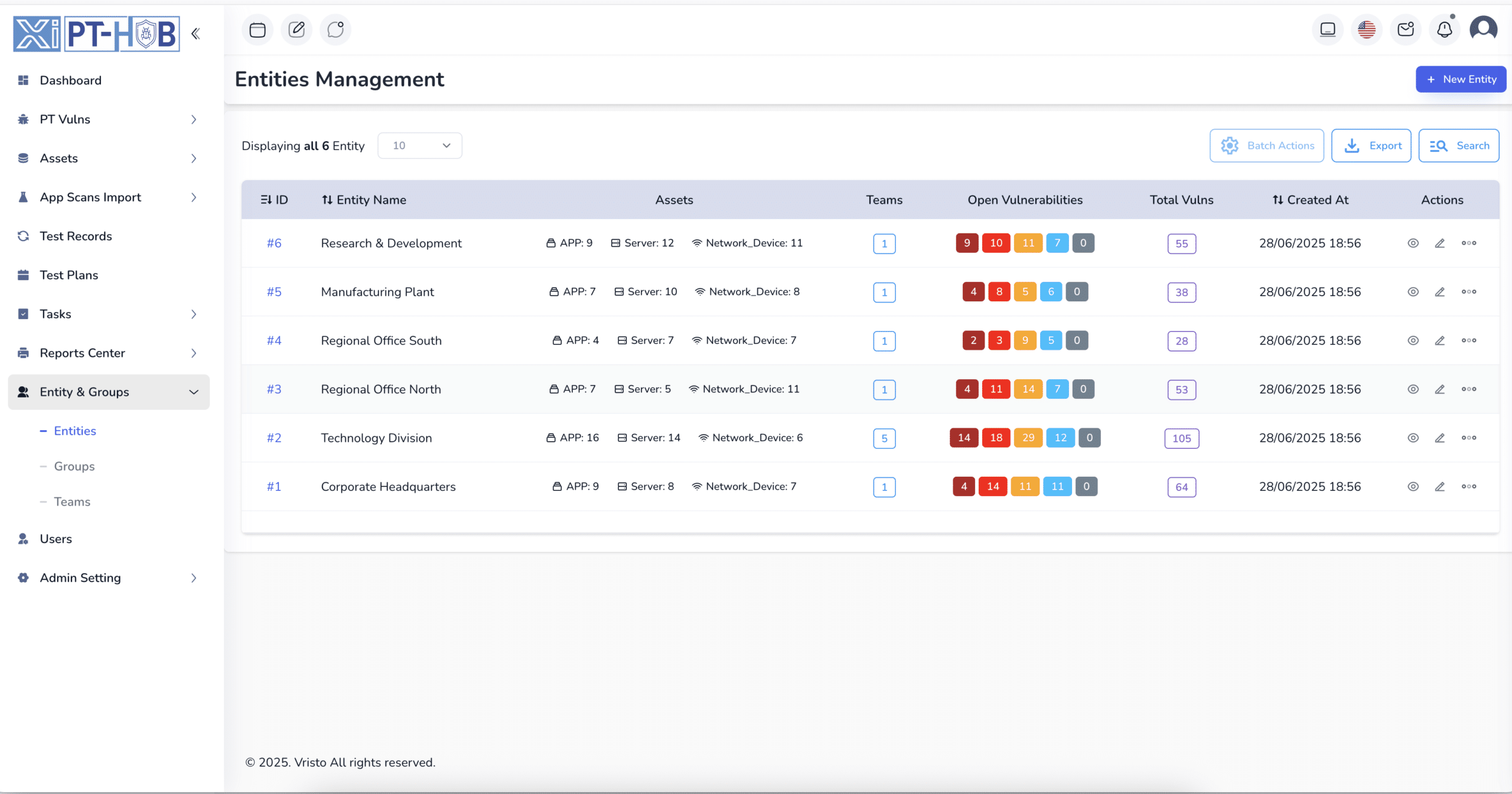Expand the Tasks menu

click(x=109, y=314)
